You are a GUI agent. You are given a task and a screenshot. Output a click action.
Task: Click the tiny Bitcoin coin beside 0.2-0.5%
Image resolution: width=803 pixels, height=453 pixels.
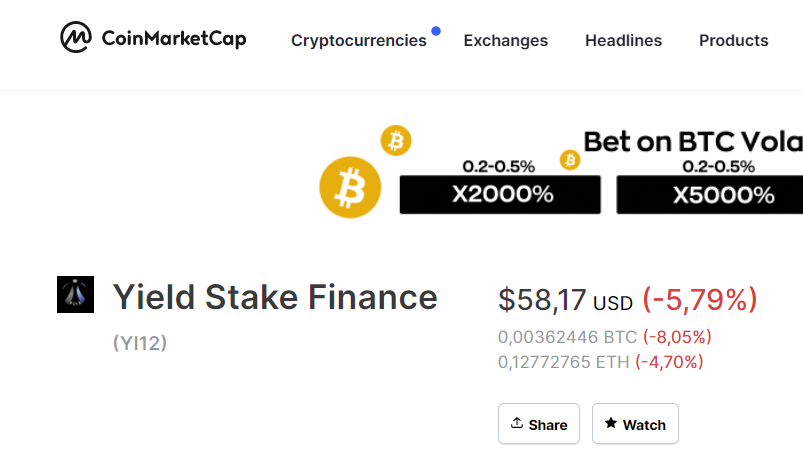(570, 160)
